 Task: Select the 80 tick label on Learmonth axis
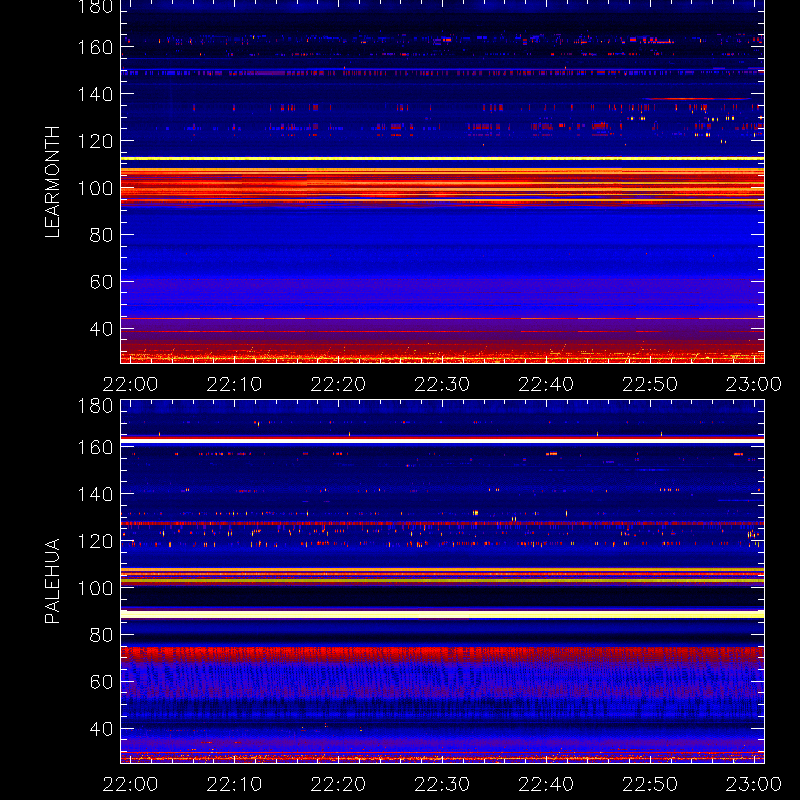click(x=101, y=235)
